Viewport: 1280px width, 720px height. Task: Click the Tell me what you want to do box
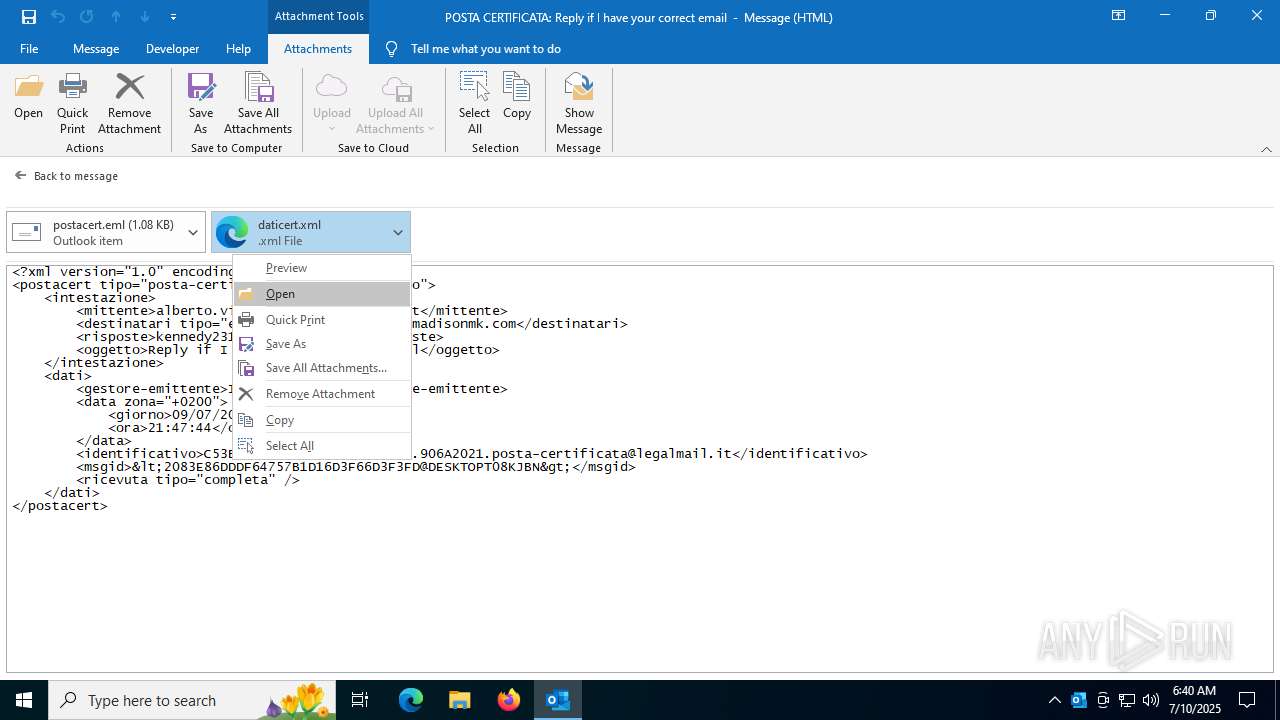click(x=485, y=48)
